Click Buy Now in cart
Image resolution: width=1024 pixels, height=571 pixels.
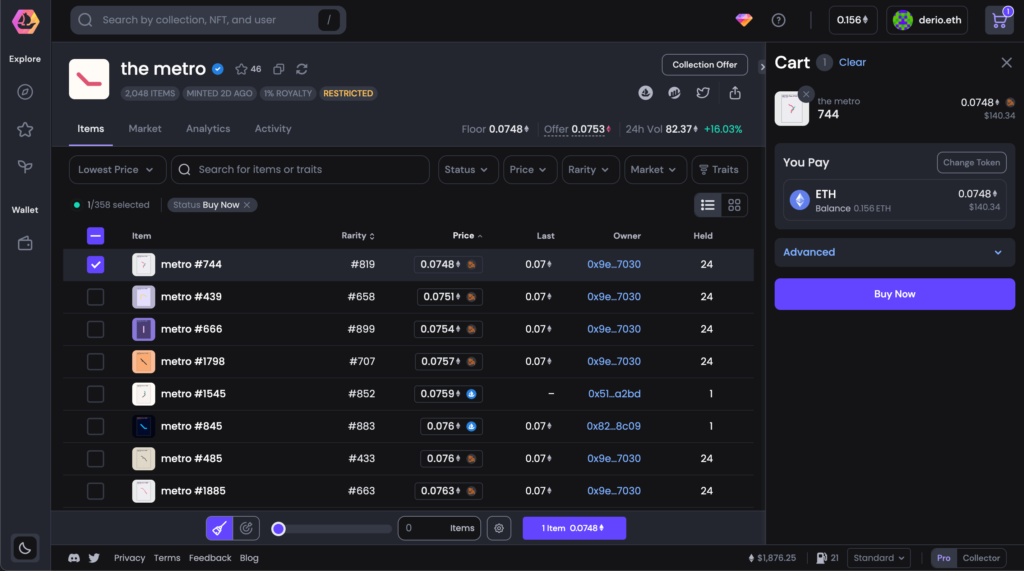click(894, 294)
